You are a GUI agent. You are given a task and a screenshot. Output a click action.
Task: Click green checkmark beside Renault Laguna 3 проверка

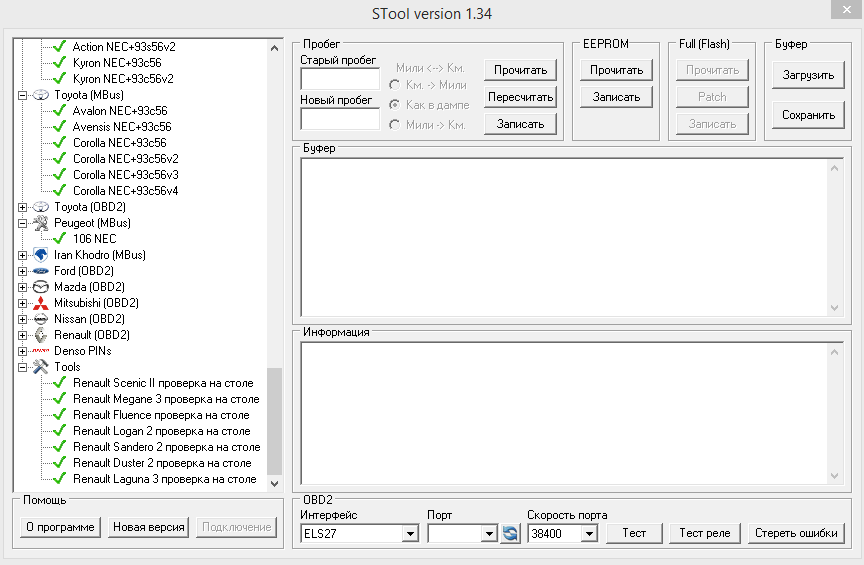pos(60,478)
